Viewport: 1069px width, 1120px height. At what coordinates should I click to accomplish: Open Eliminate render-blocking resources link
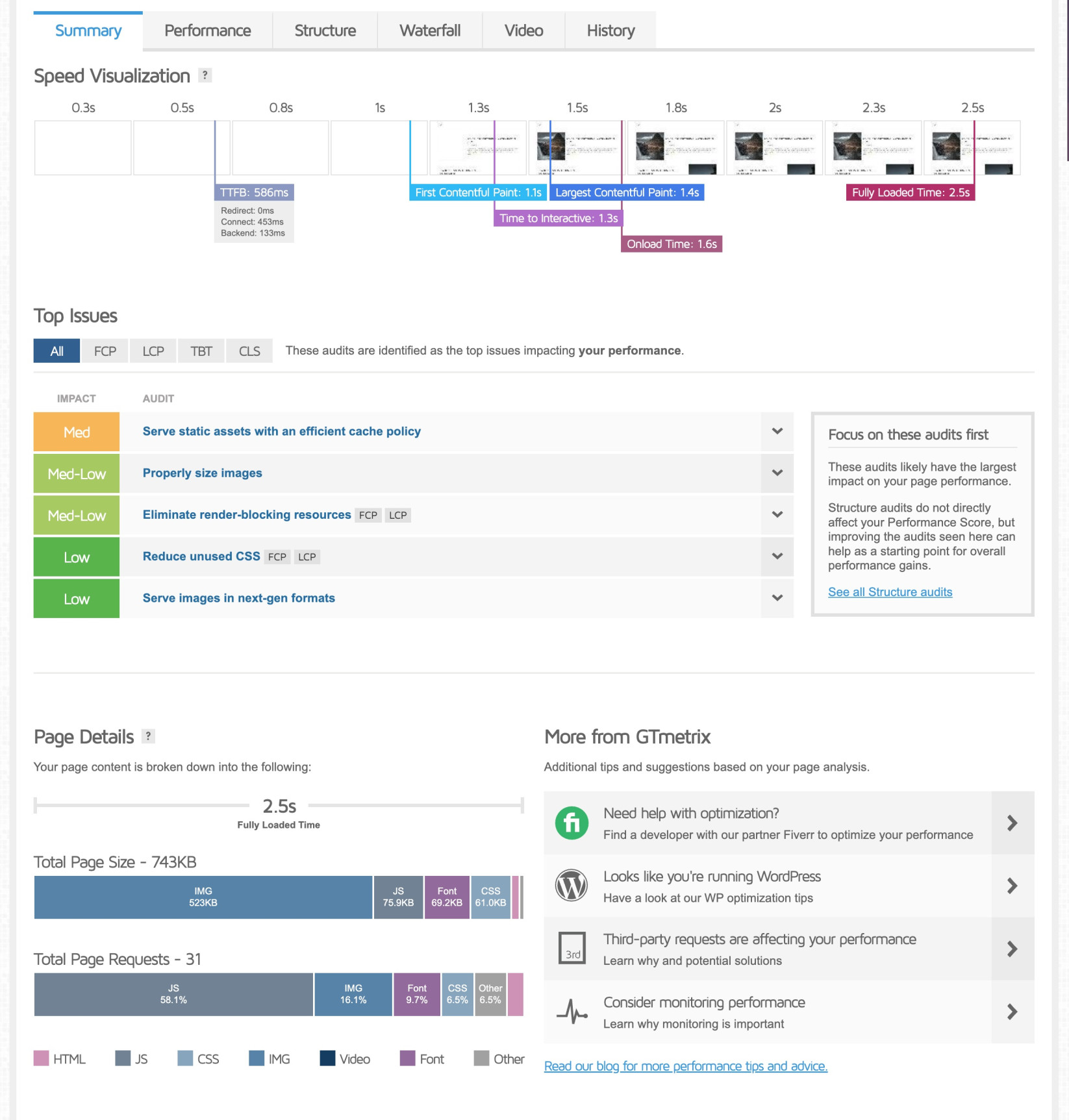247,514
